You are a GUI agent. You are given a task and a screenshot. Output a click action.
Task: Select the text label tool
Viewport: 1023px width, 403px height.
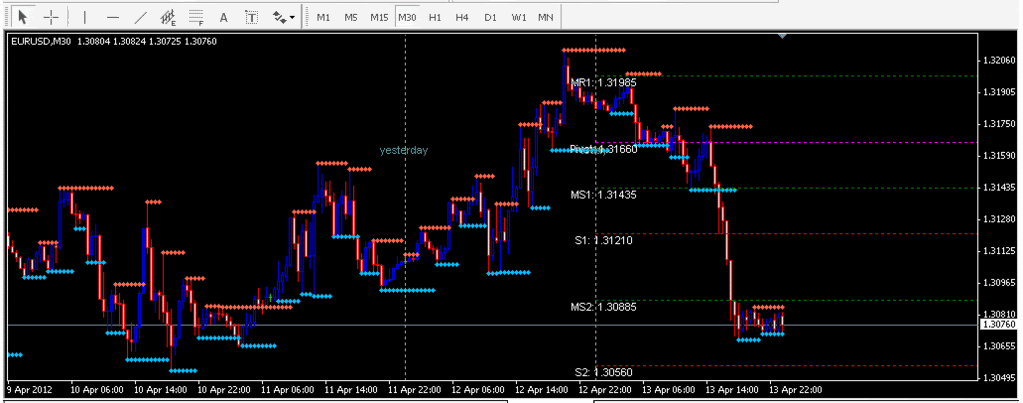(x=251, y=17)
